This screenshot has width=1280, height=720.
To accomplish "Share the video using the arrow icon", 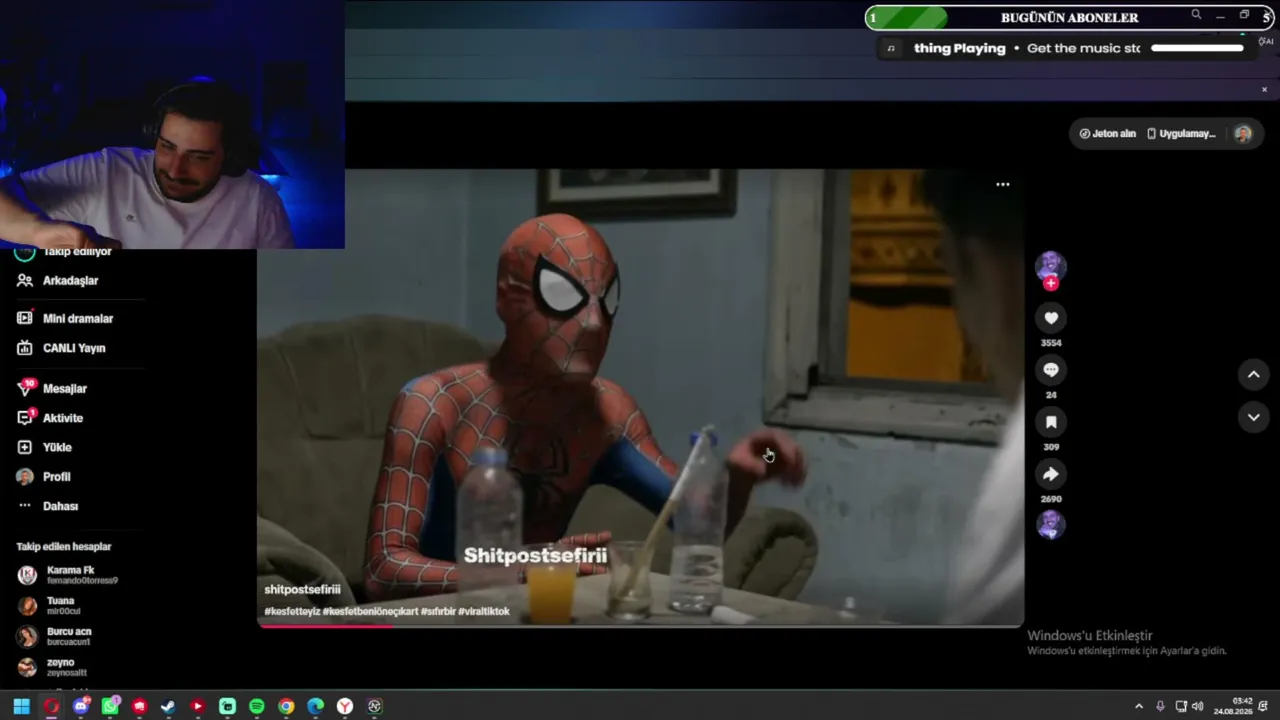I will tap(1050, 474).
